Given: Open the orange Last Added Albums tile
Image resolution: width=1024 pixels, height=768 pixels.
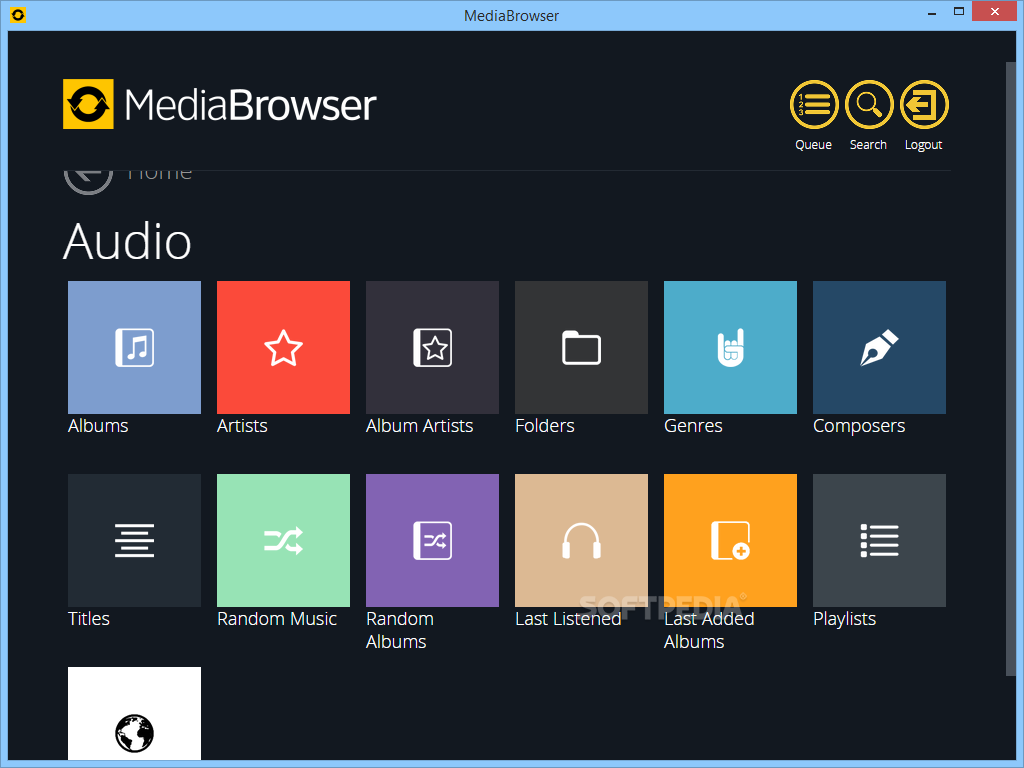Looking at the screenshot, I should 730,540.
